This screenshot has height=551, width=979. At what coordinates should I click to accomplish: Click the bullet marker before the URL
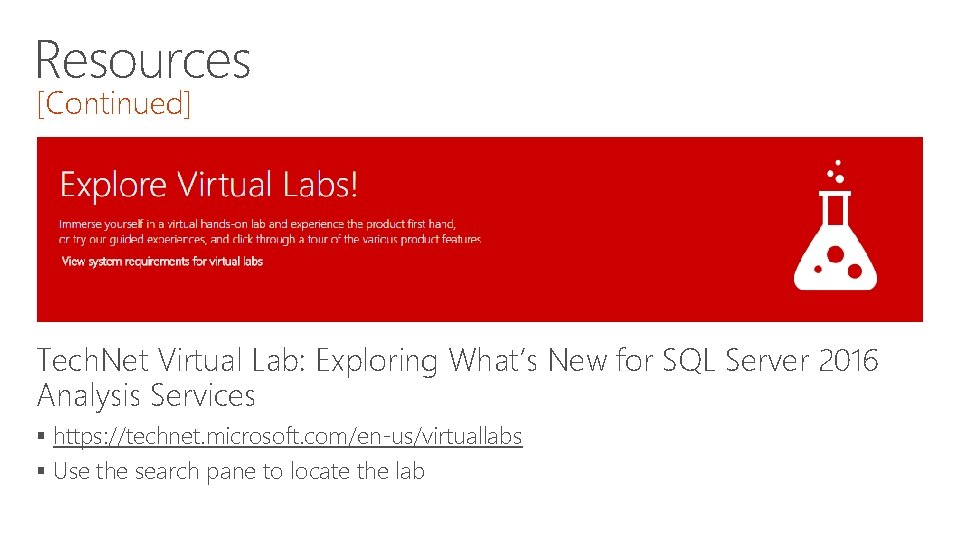pyautogui.click(x=41, y=438)
